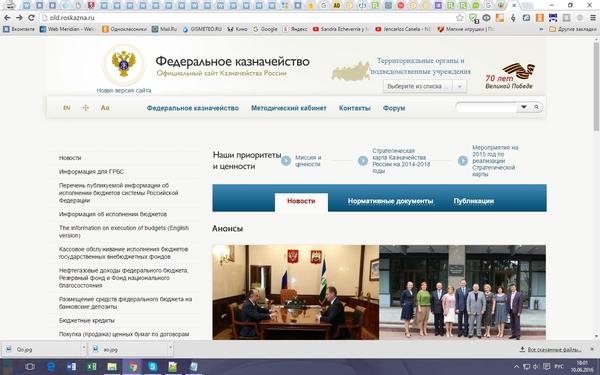
Task: Open Excel from the Windows taskbar
Action: (91, 367)
